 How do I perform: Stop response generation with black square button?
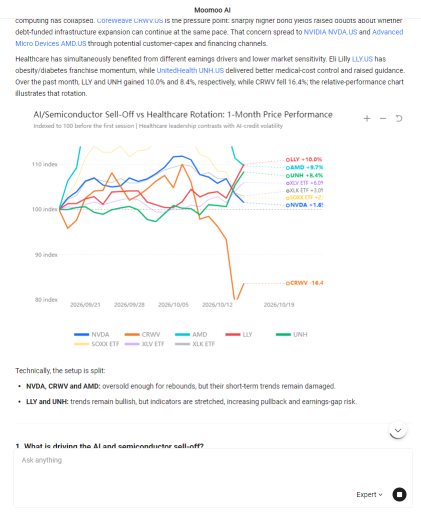pyautogui.click(x=399, y=494)
